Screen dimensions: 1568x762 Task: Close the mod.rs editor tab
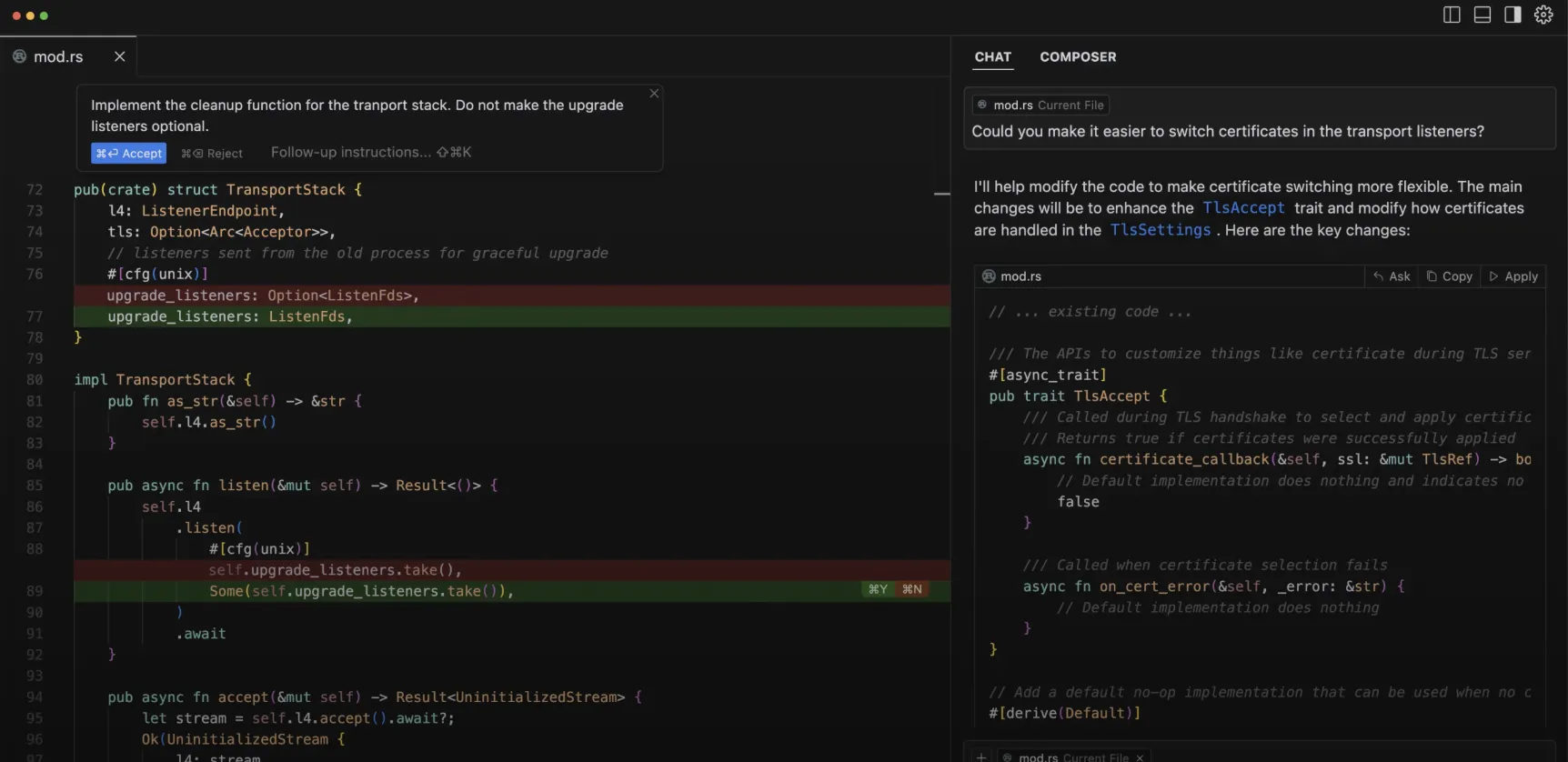click(x=119, y=56)
